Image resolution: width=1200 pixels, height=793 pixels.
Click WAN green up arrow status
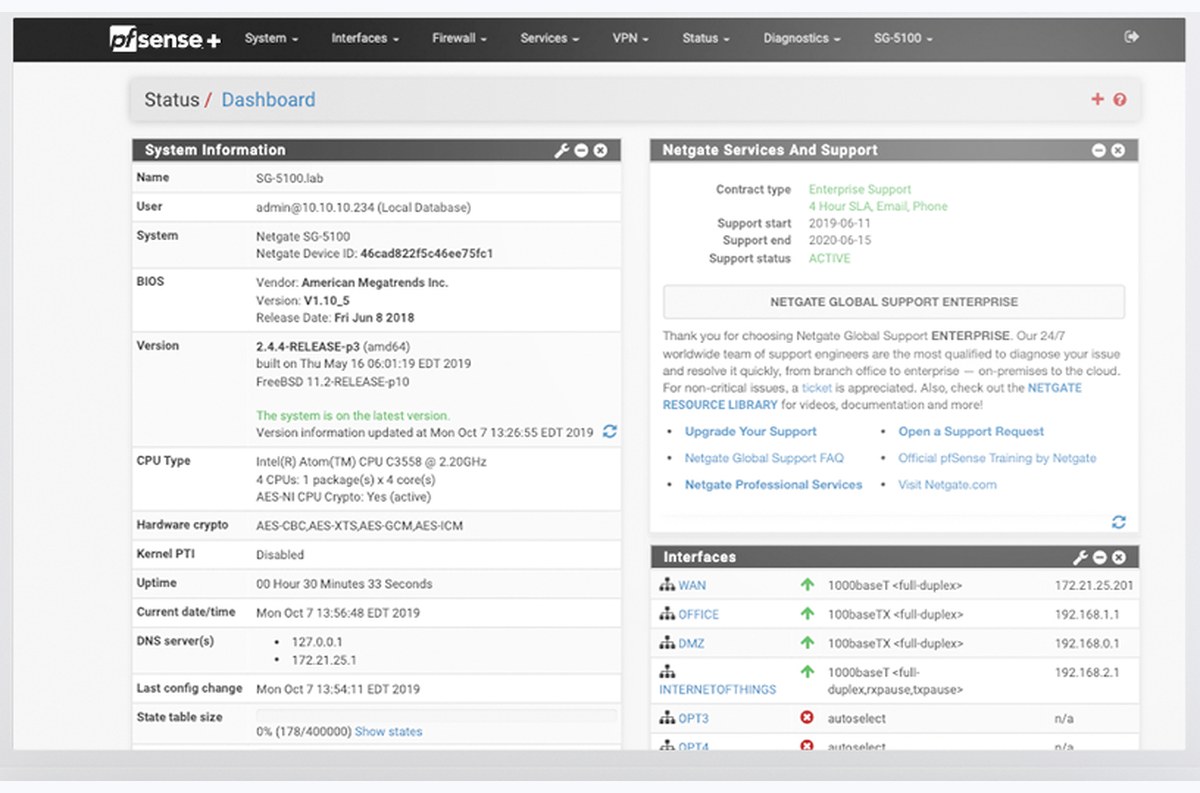(x=807, y=585)
